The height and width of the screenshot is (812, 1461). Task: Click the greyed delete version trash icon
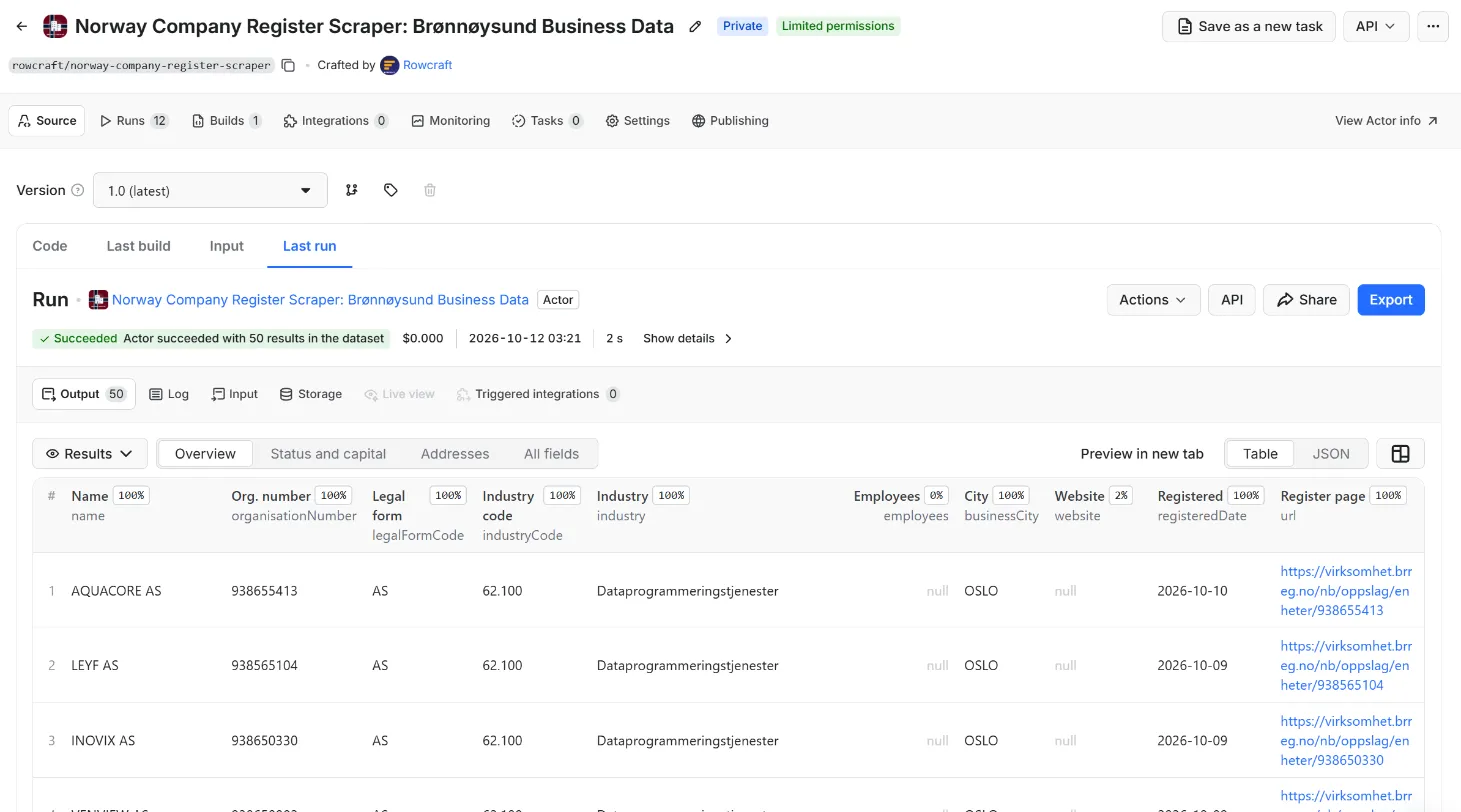click(x=430, y=190)
